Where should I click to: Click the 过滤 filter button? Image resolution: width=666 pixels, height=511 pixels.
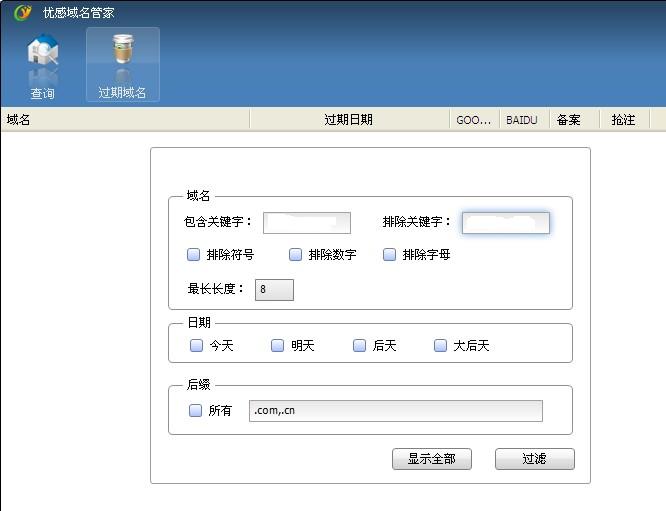click(x=534, y=459)
